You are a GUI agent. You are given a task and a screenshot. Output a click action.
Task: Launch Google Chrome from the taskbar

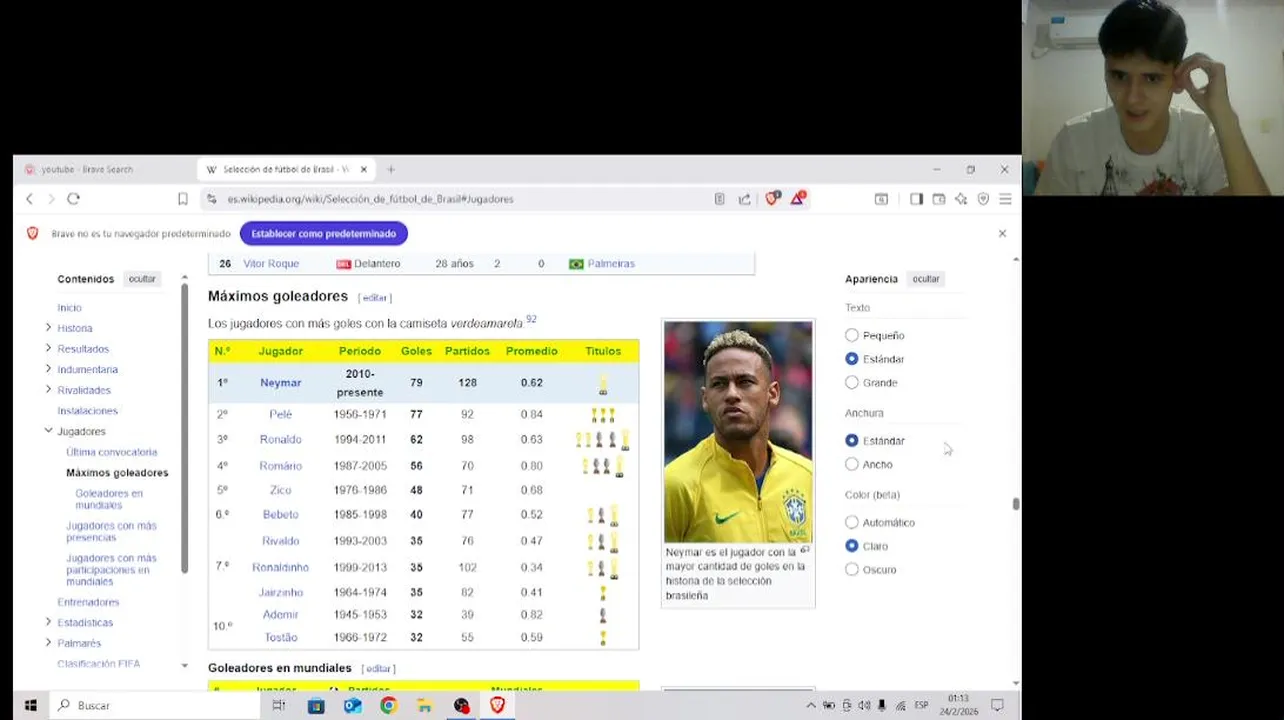[388, 705]
